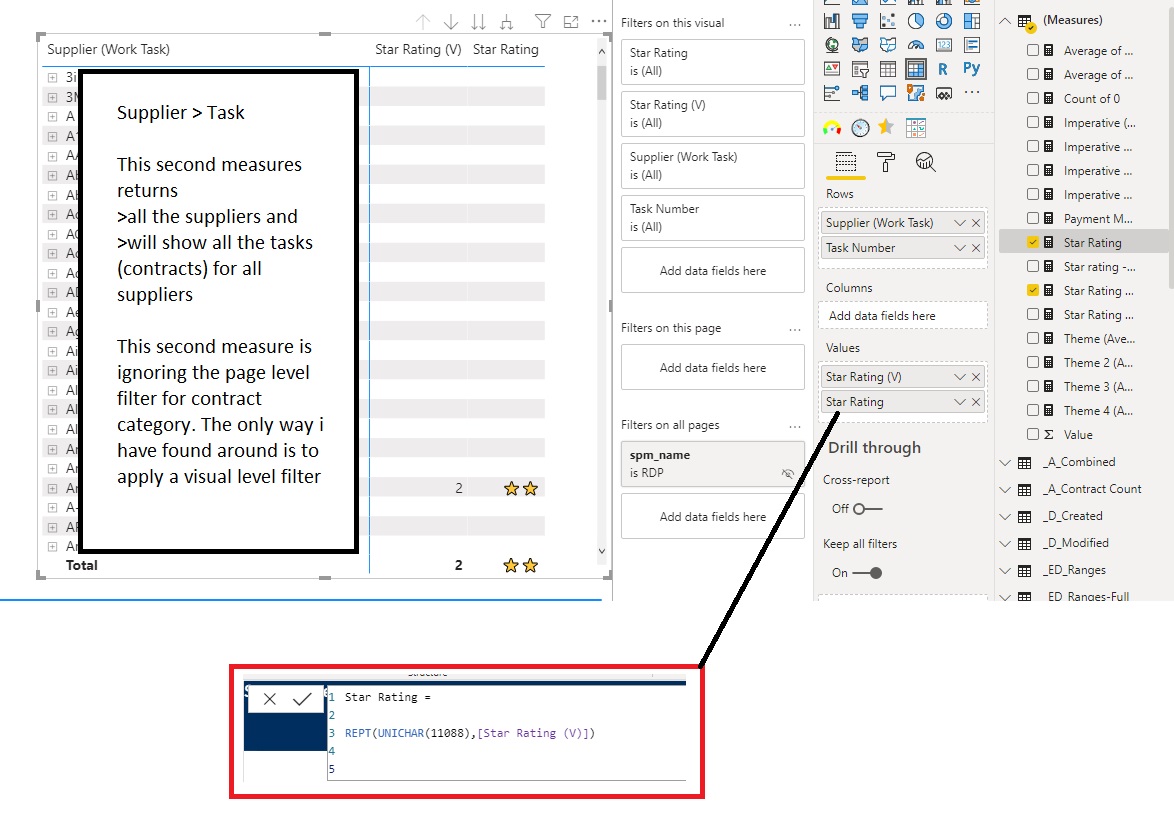Toggle the Keep all filters switch
Screen dimensions: 1174x836
(x=868, y=573)
